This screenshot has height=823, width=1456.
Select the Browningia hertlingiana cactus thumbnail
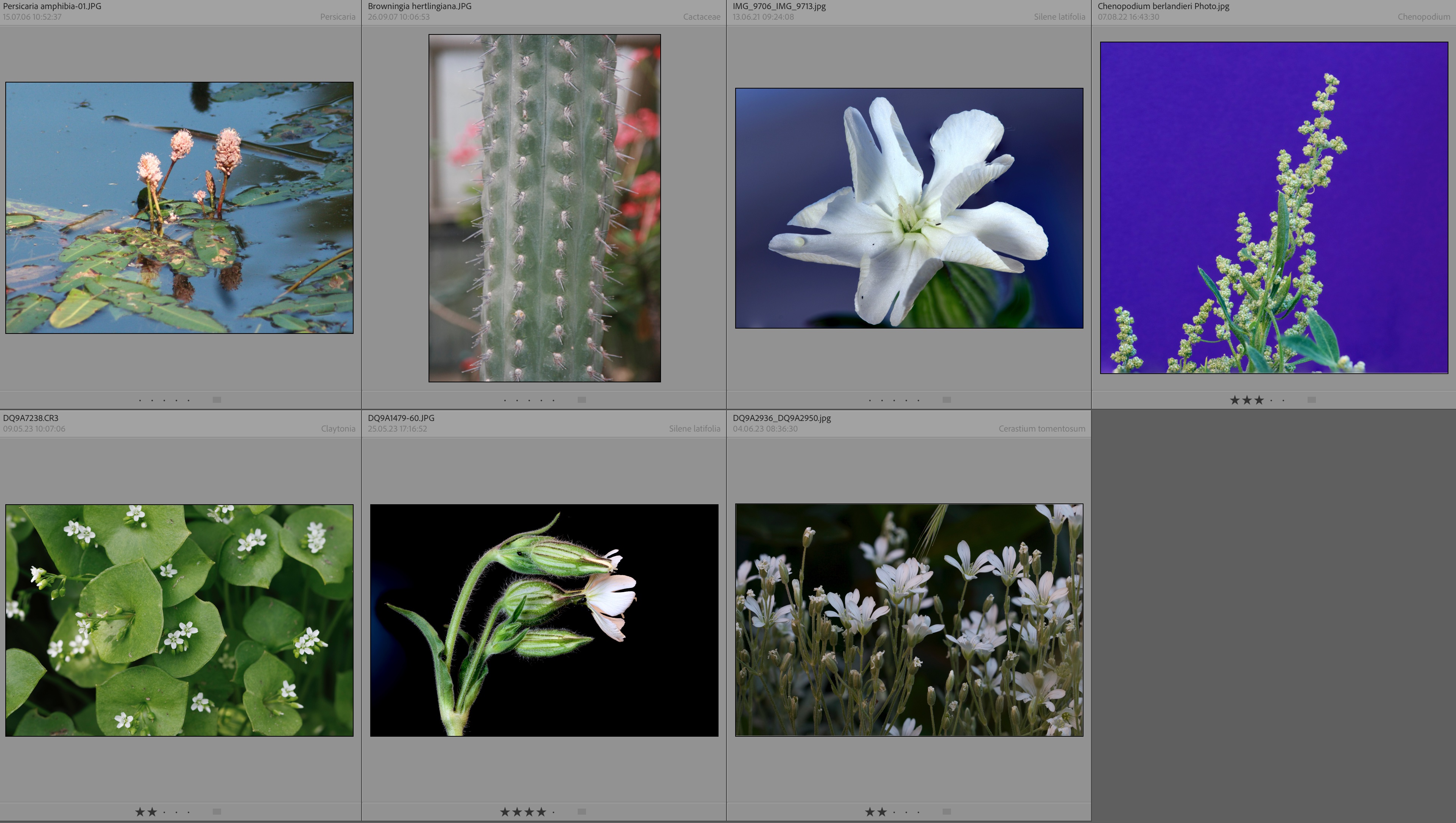coord(544,207)
